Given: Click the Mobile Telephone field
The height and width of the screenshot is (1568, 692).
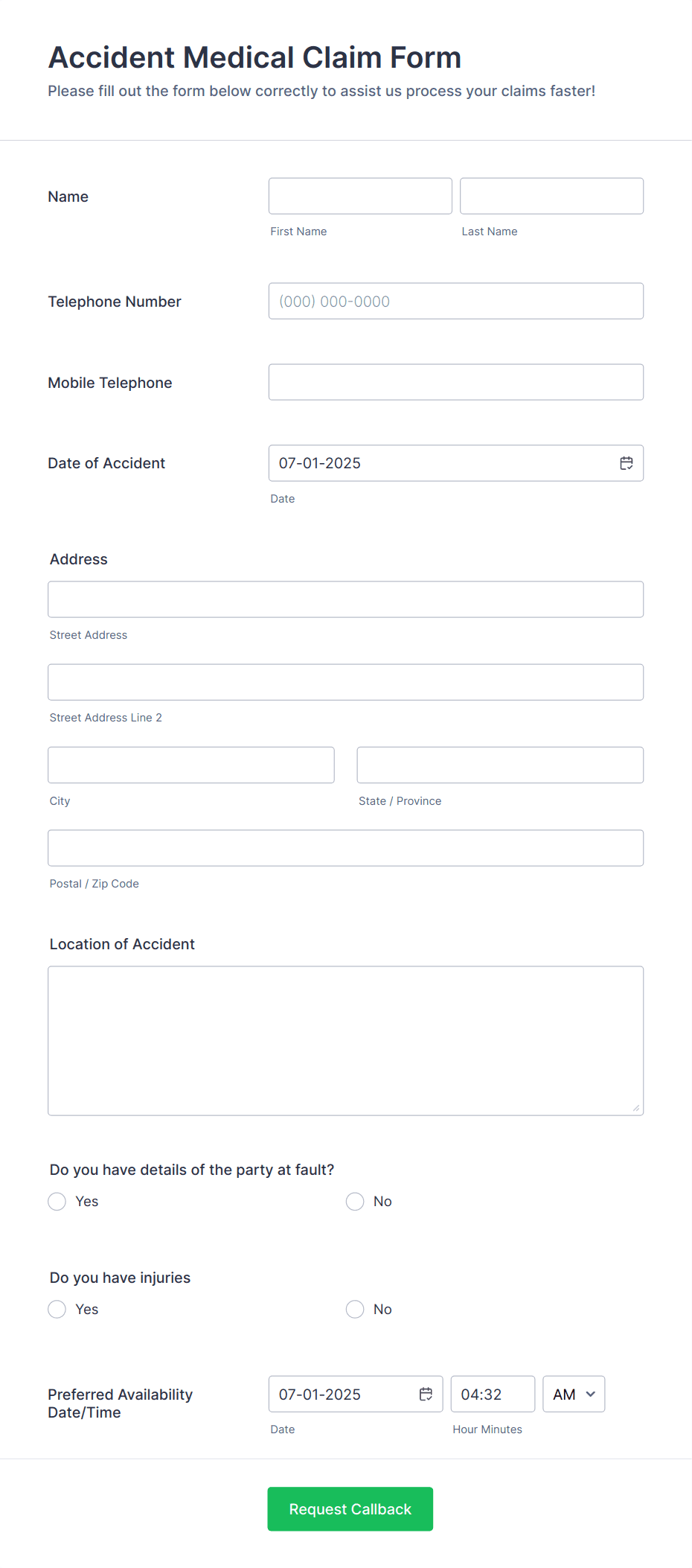Looking at the screenshot, I should 455,381.
